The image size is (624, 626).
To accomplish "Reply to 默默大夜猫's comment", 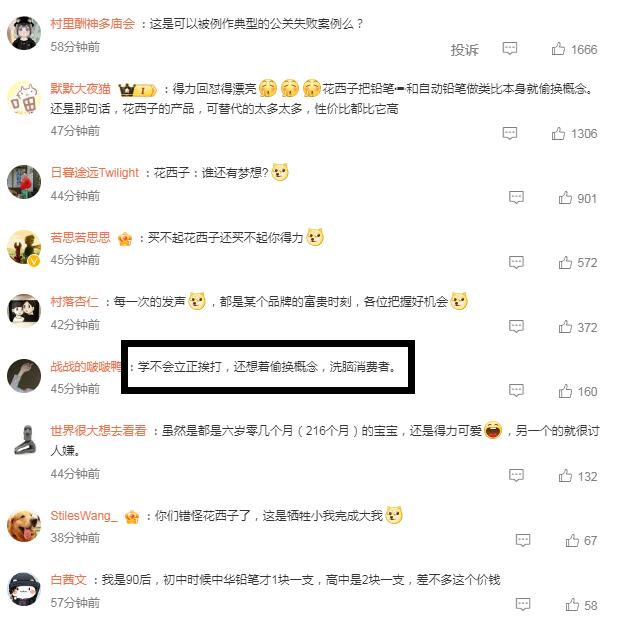I will pyautogui.click(x=509, y=133).
